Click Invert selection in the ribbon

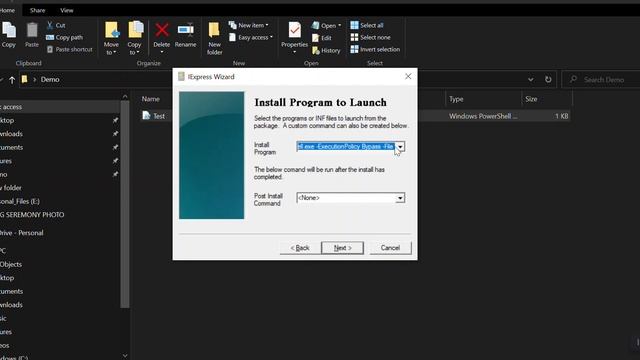[375, 49]
